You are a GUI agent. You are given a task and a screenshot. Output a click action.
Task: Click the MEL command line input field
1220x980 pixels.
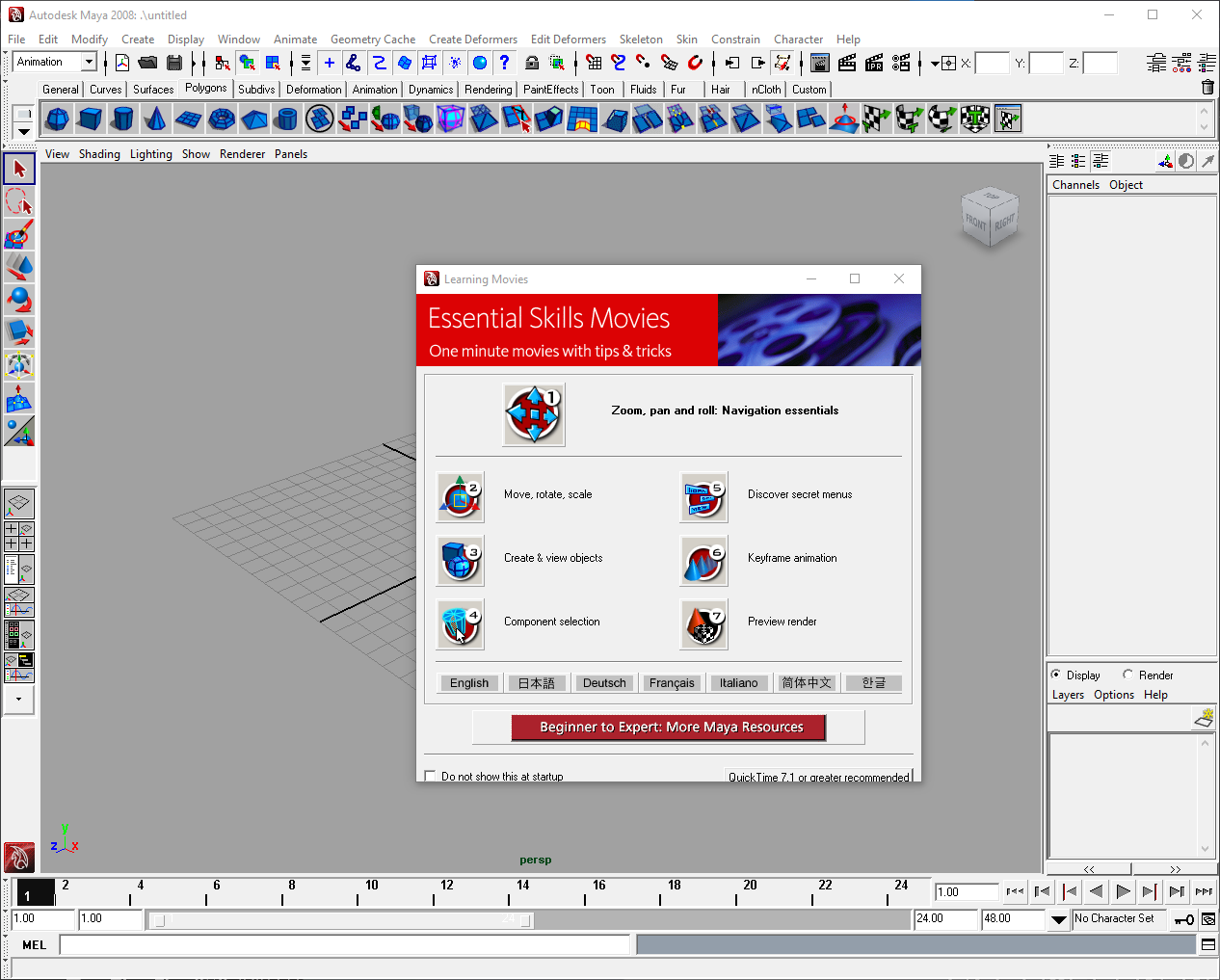pos(345,945)
